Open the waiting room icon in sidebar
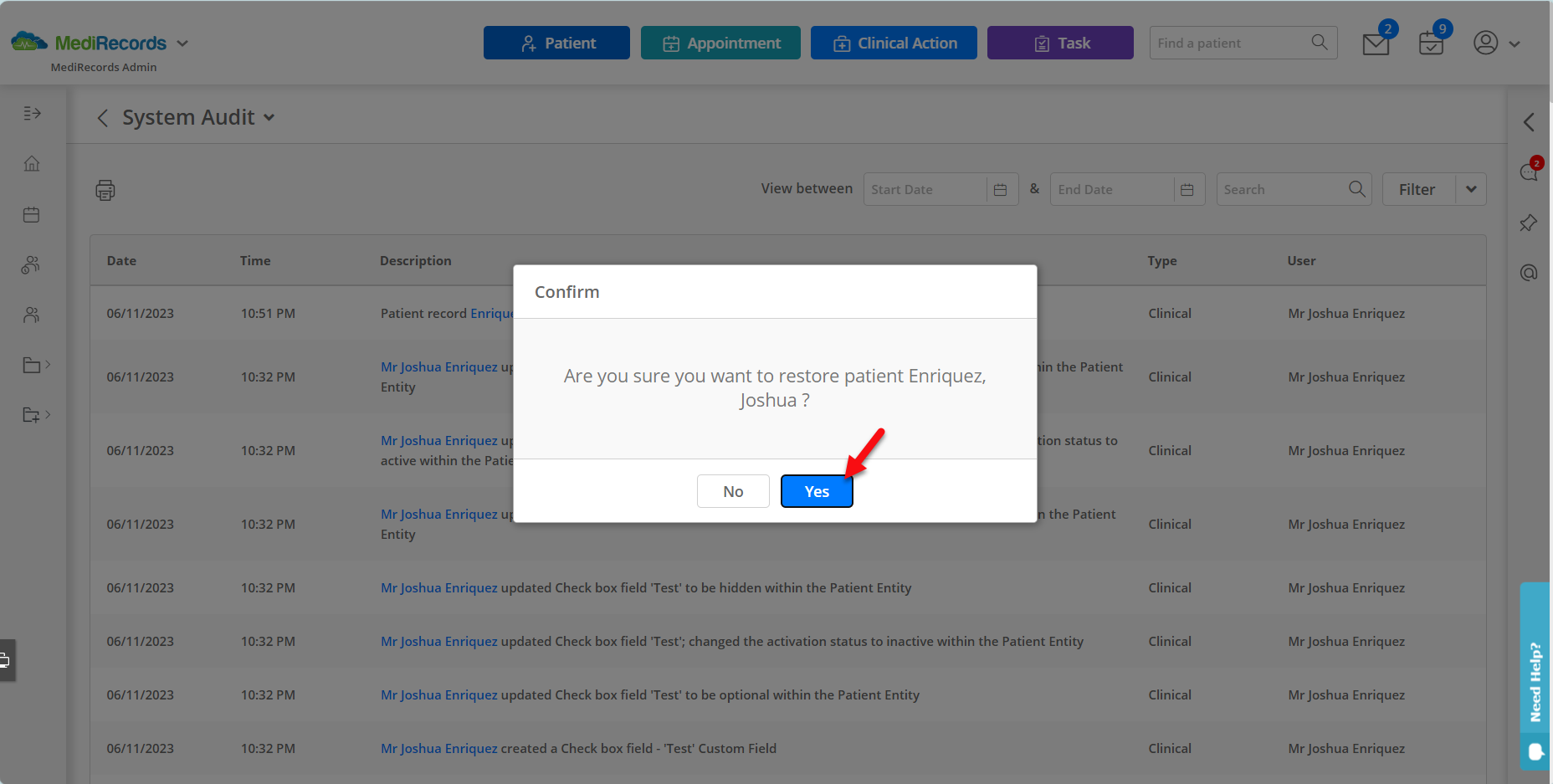The image size is (1553, 784). tap(31, 264)
